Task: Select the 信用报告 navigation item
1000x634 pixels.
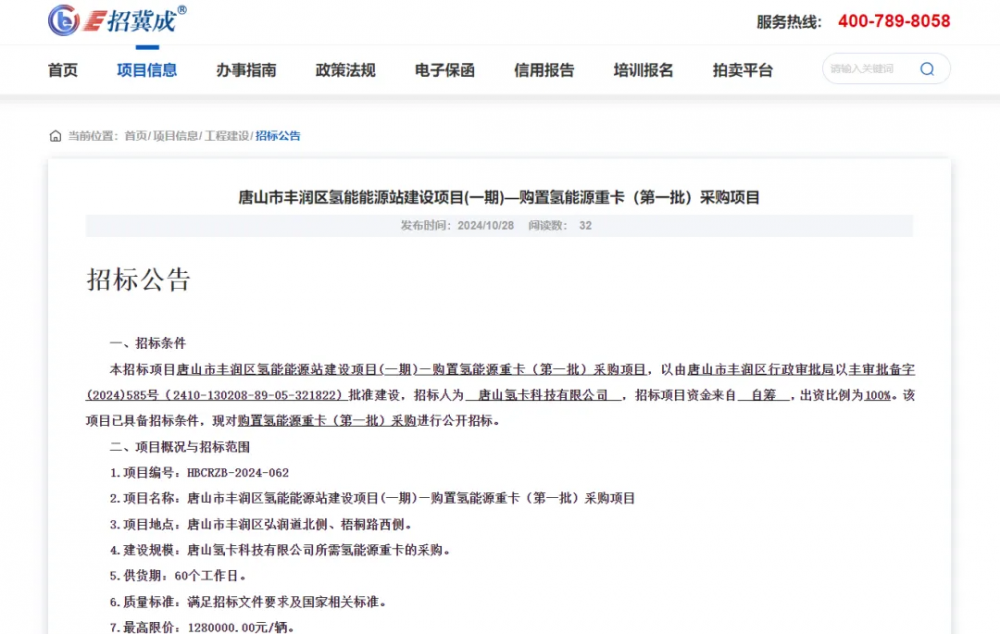Action: 544,70
